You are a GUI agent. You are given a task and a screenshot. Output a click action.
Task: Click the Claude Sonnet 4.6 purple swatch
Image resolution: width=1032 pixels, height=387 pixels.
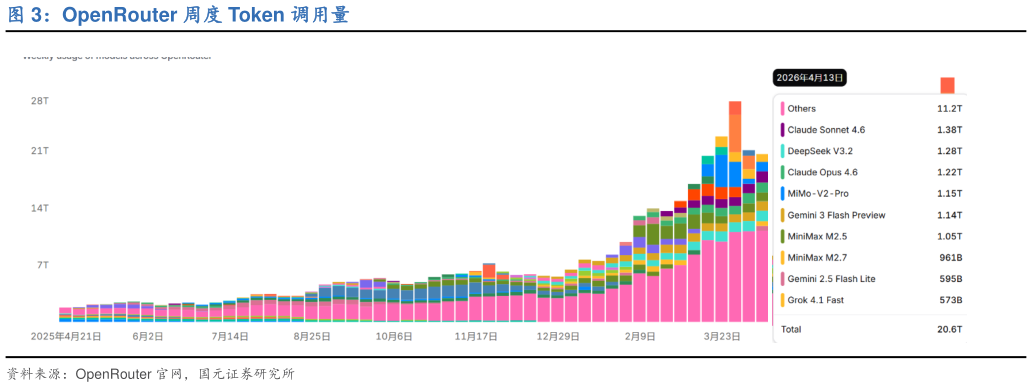click(x=783, y=130)
